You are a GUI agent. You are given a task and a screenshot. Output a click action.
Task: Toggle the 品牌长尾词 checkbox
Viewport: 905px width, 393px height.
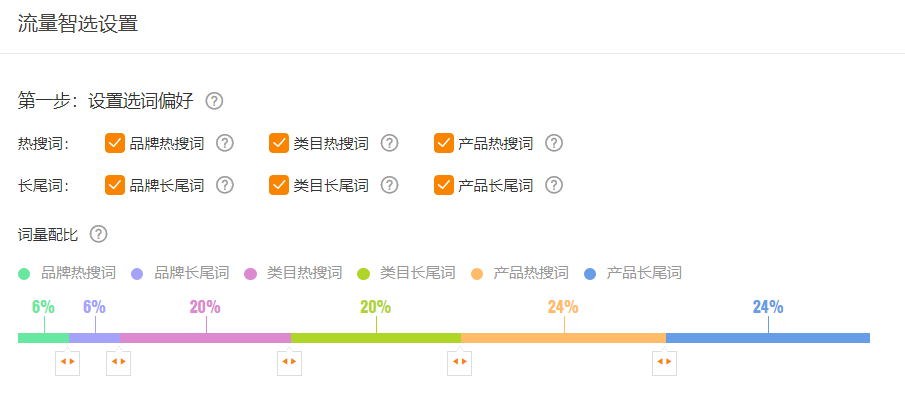115,185
